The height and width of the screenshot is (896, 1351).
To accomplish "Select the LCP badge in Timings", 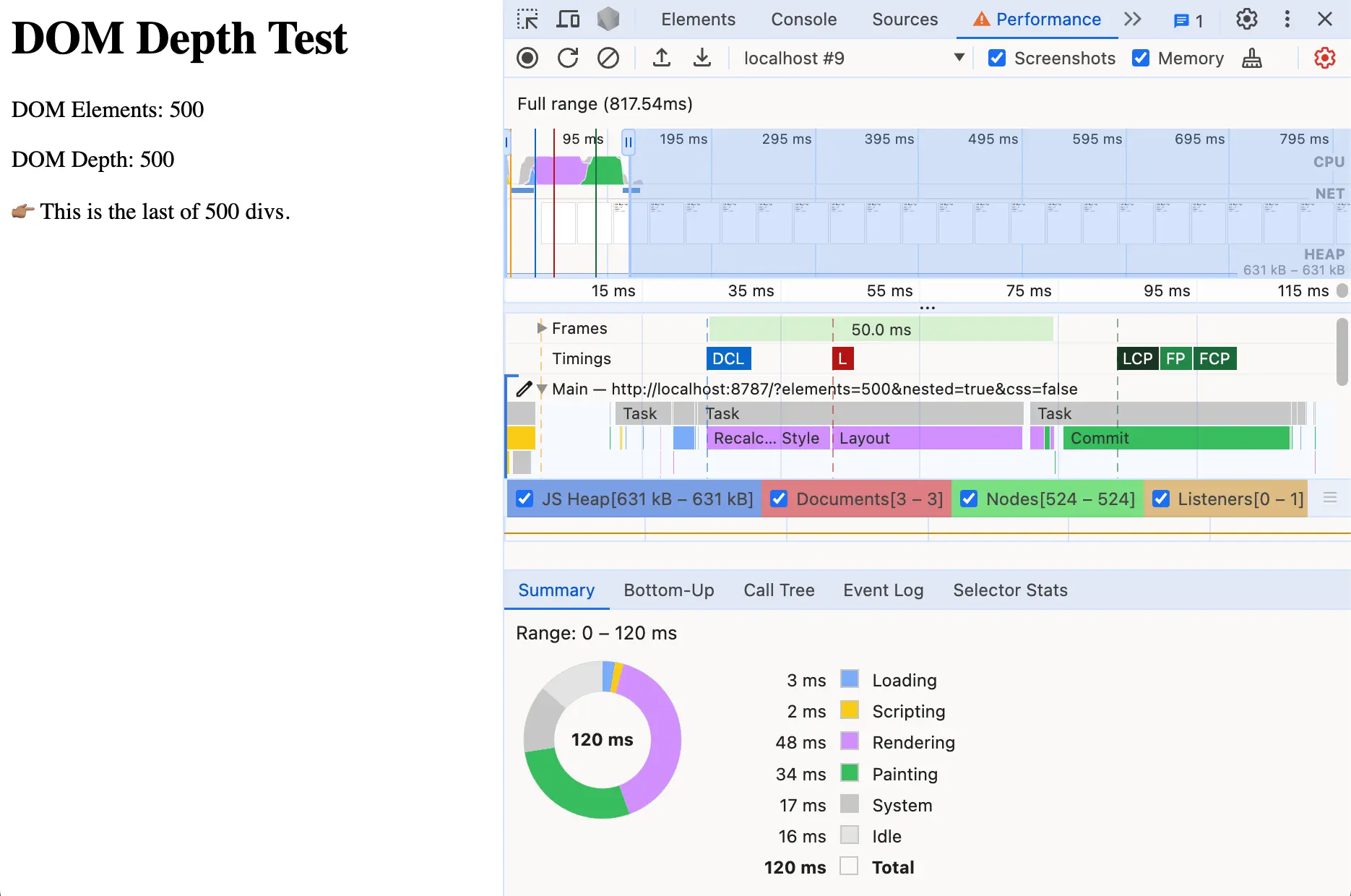I will (1136, 358).
